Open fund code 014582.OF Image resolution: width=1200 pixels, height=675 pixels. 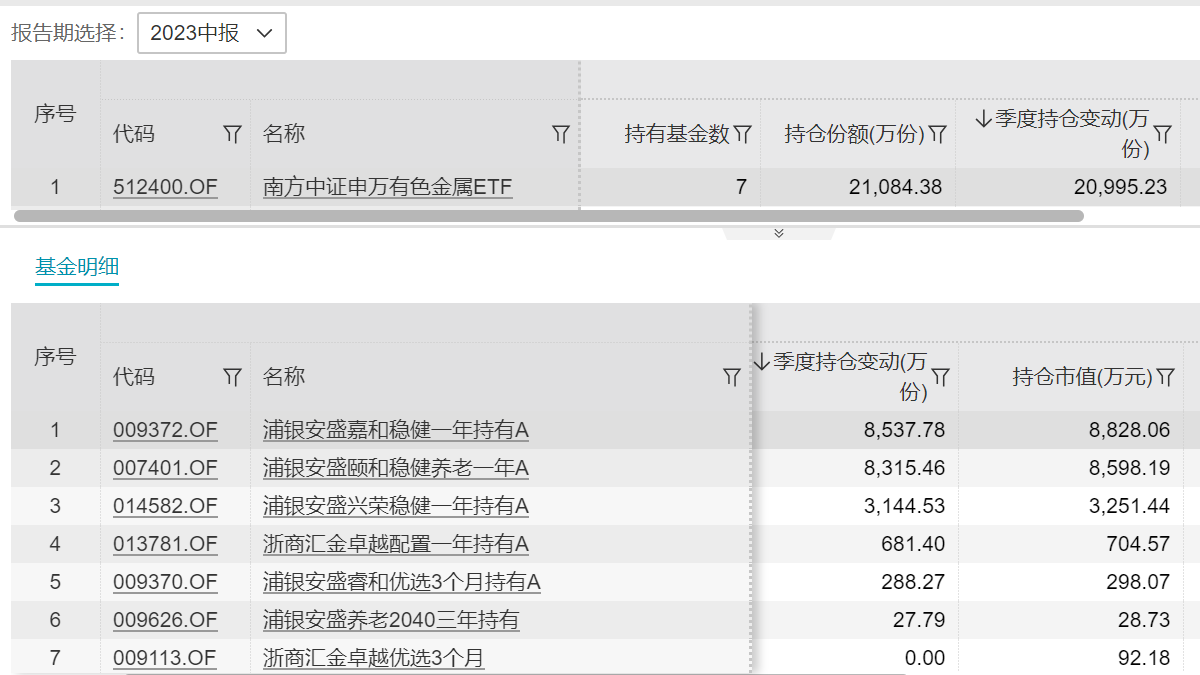point(165,506)
